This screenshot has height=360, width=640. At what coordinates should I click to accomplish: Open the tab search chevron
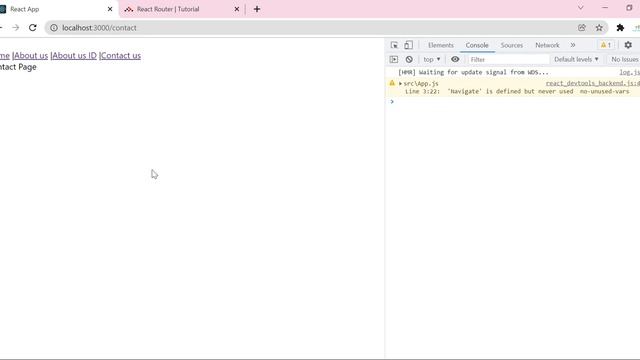(580, 8)
